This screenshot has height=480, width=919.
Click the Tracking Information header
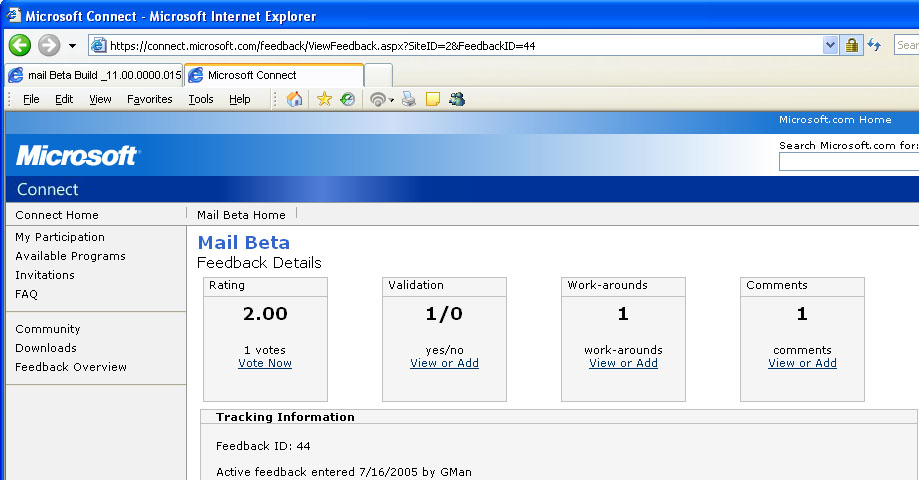(x=285, y=417)
